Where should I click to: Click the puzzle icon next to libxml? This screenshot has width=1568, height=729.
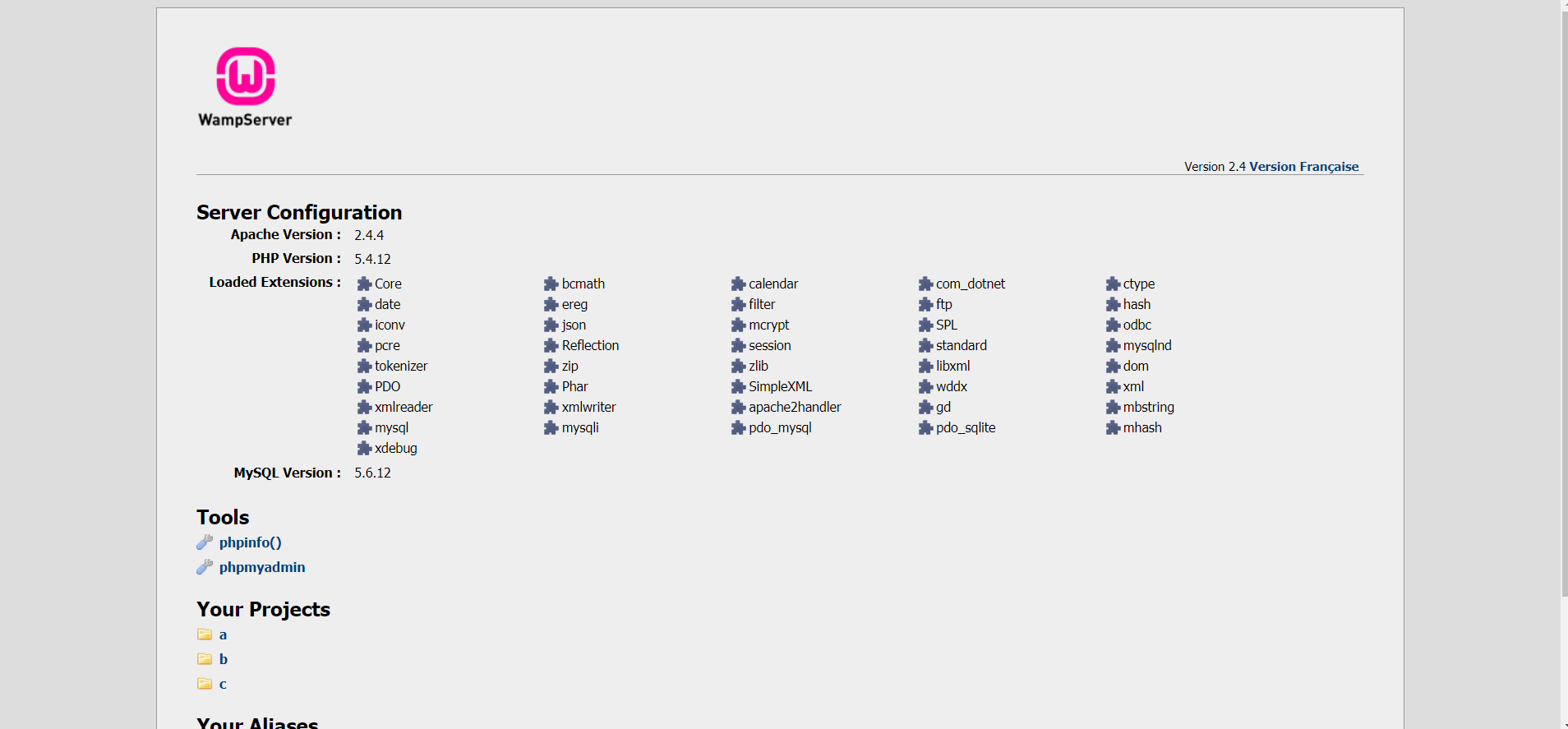(x=925, y=367)
